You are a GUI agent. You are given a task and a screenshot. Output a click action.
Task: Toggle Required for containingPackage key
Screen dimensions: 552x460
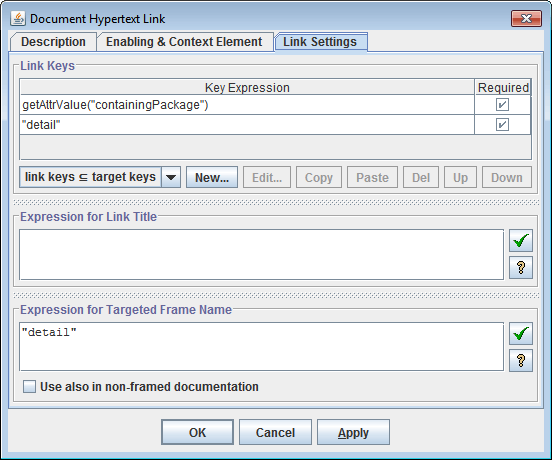coord(502,105)
